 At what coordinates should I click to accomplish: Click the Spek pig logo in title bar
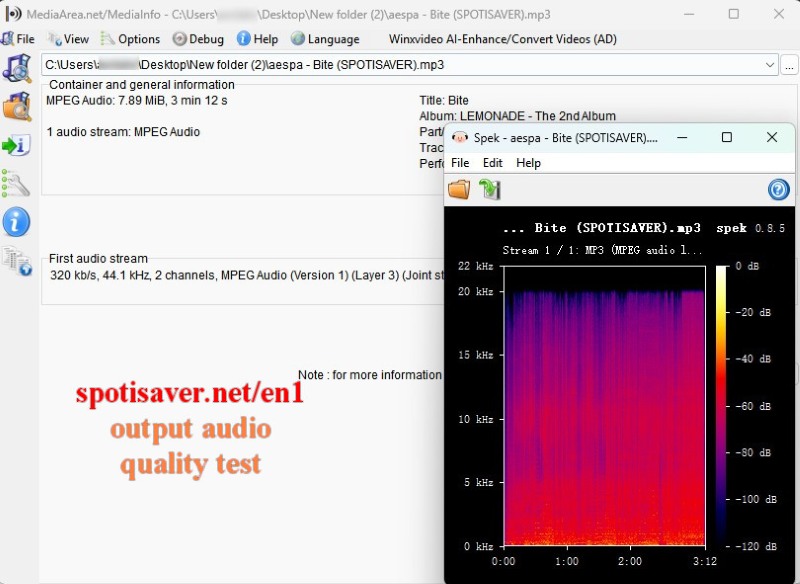460,137
